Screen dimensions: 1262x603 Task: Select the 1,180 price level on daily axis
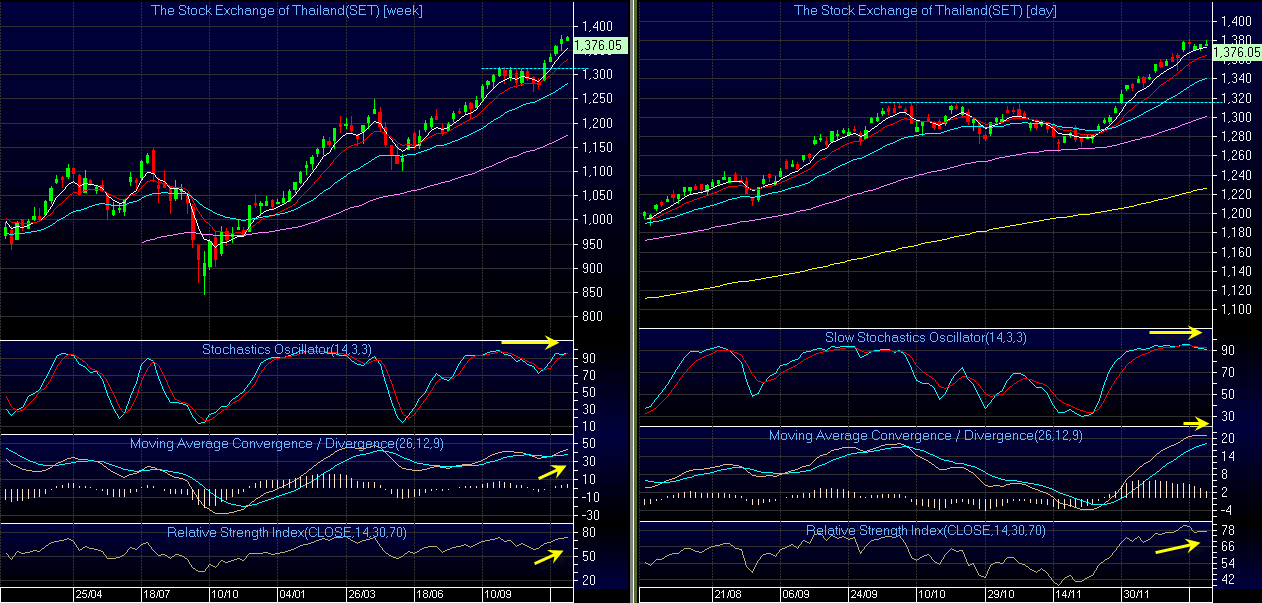[x=1235, y=233]
